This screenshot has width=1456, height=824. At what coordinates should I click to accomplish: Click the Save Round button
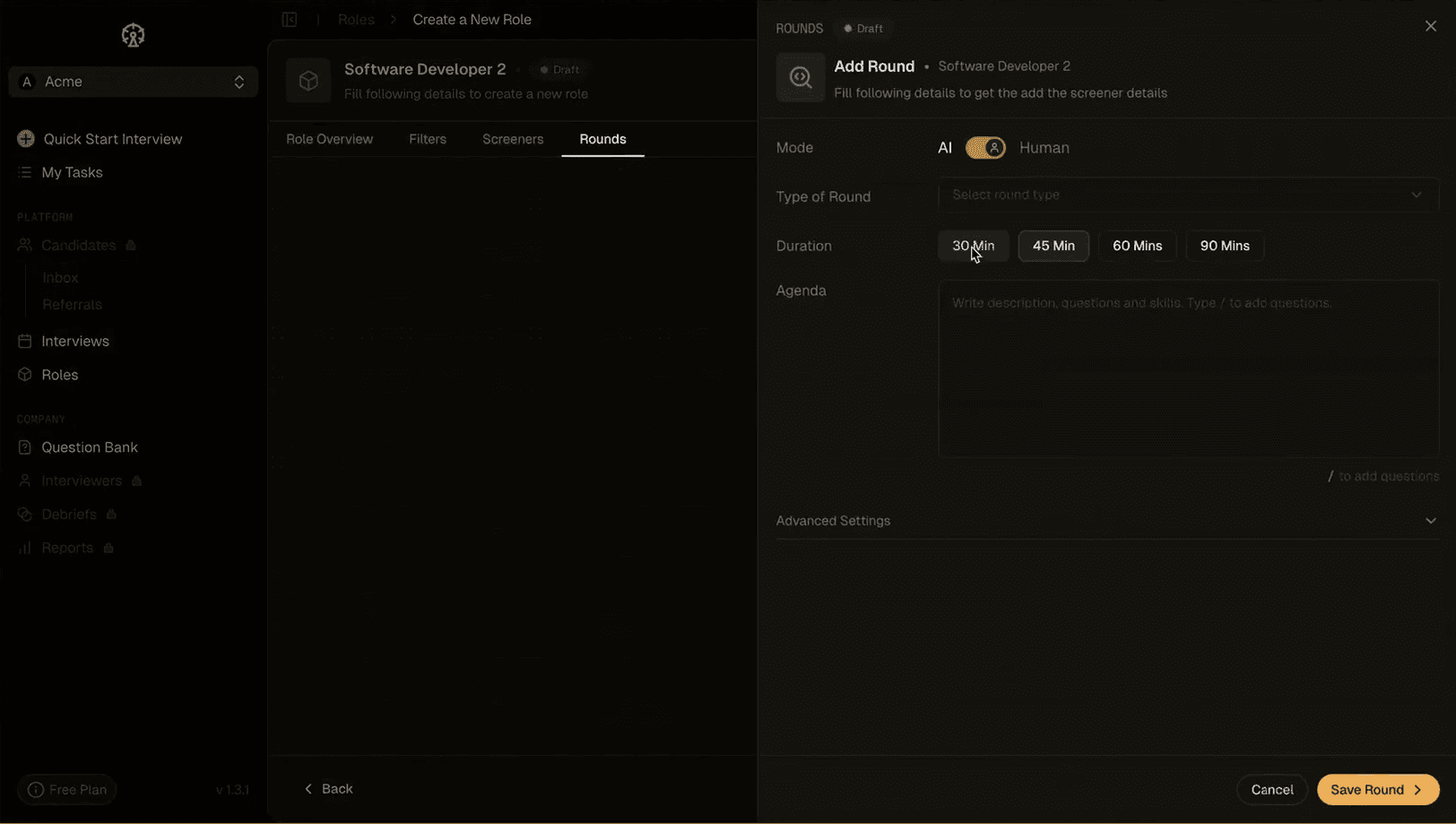tap(1378, 790)
